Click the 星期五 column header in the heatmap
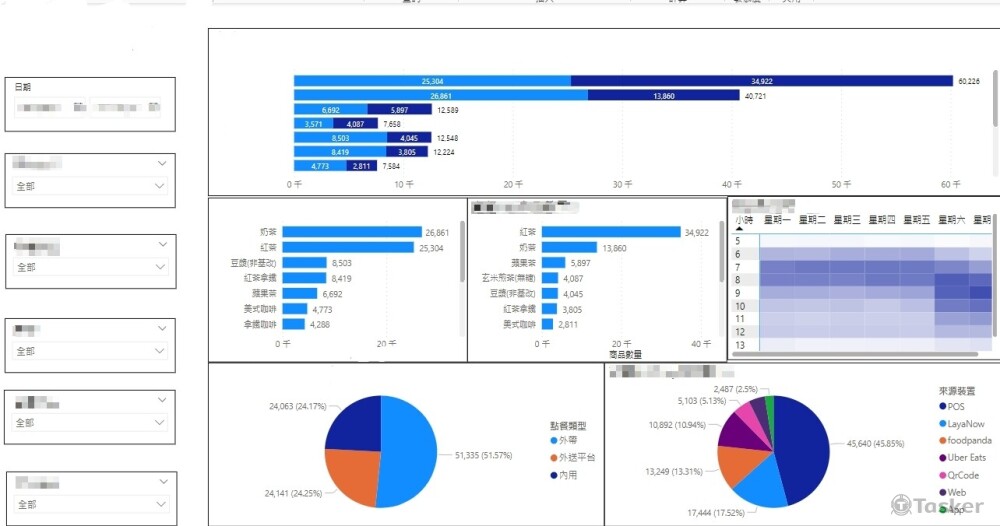Screen dimensions: 1000x526 tap(916, 219)
